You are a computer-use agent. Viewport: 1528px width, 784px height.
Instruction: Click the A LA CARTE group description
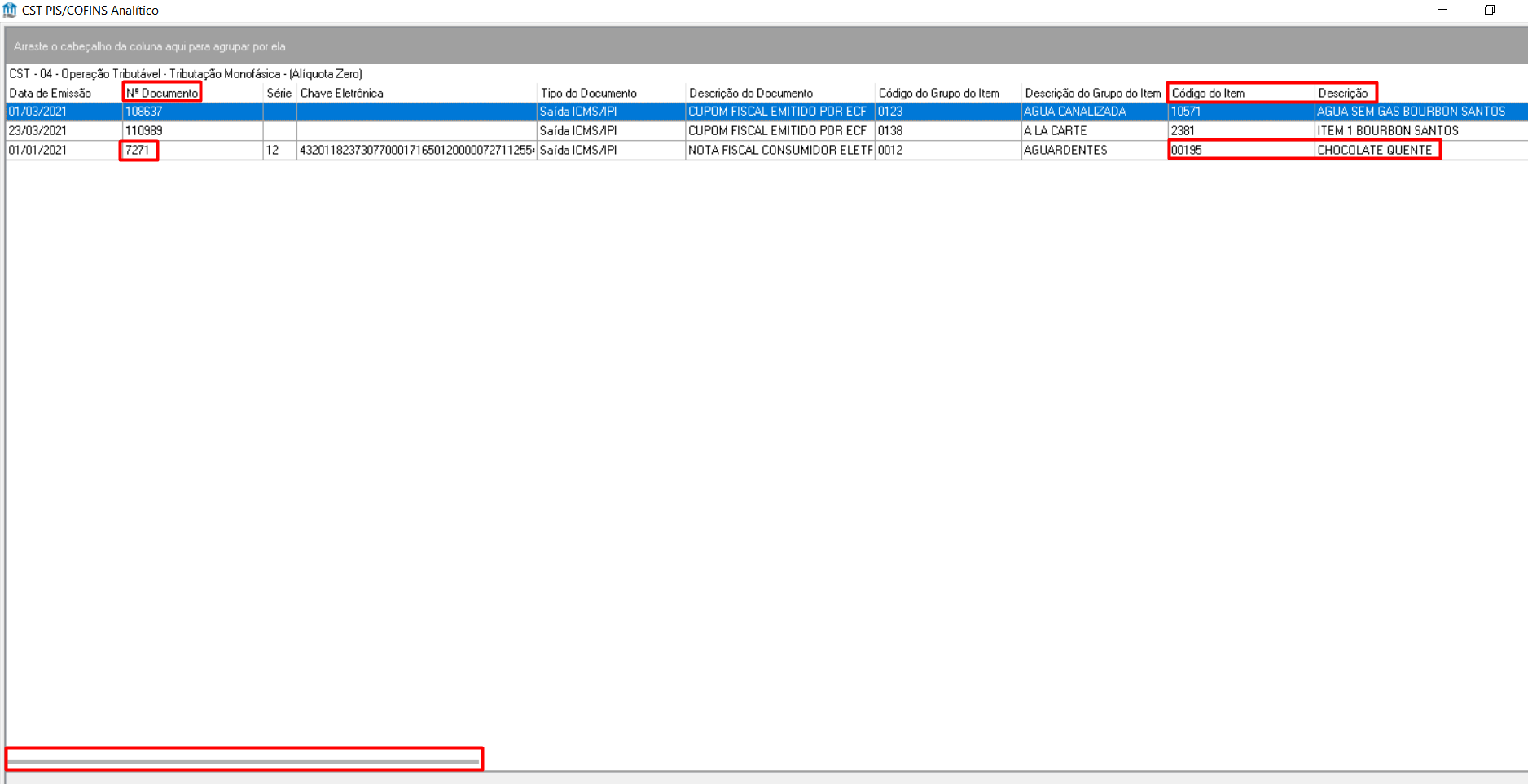(1095, 130)
